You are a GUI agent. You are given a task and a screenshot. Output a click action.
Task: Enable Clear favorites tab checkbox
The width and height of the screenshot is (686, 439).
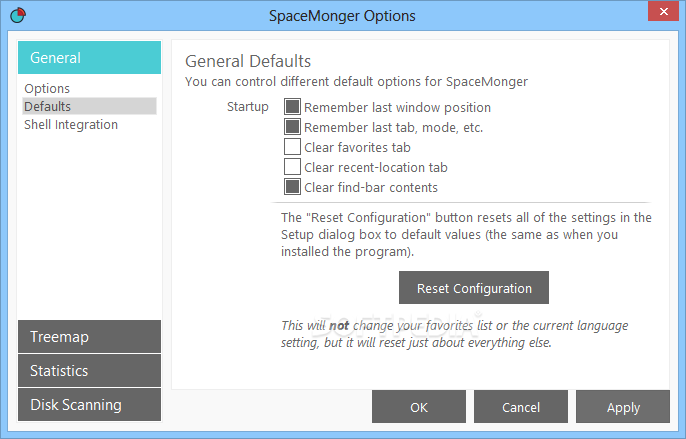(292, 147)
